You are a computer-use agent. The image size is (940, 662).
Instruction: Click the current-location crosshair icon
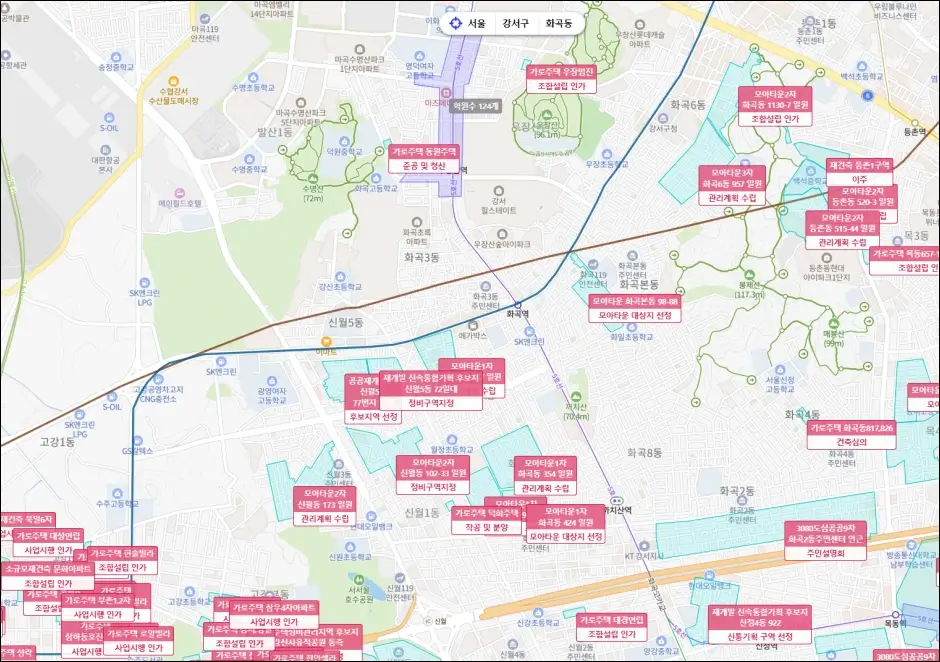point(455,24)
